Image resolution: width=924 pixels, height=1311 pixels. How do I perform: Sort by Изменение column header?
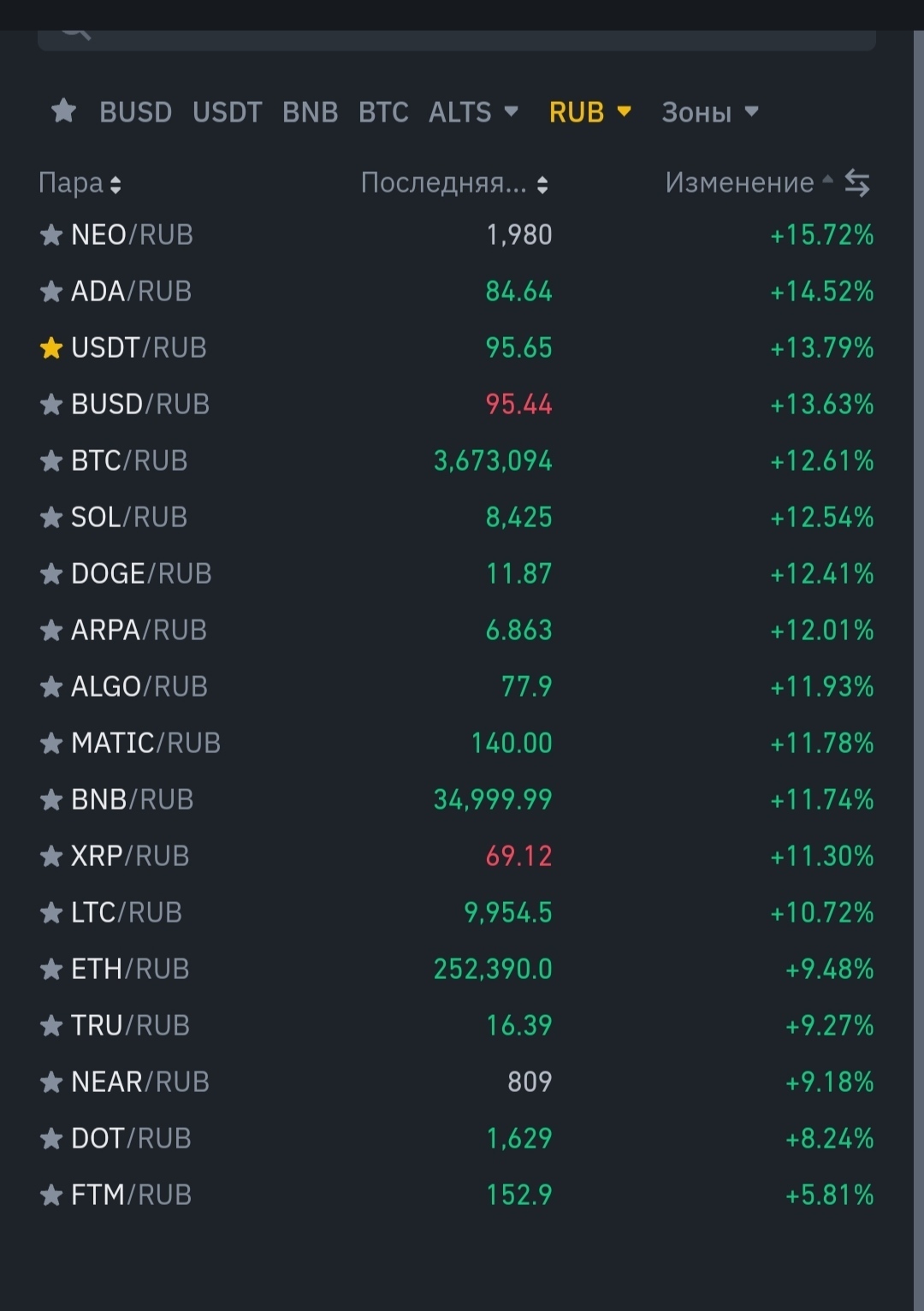coord(739,182)
